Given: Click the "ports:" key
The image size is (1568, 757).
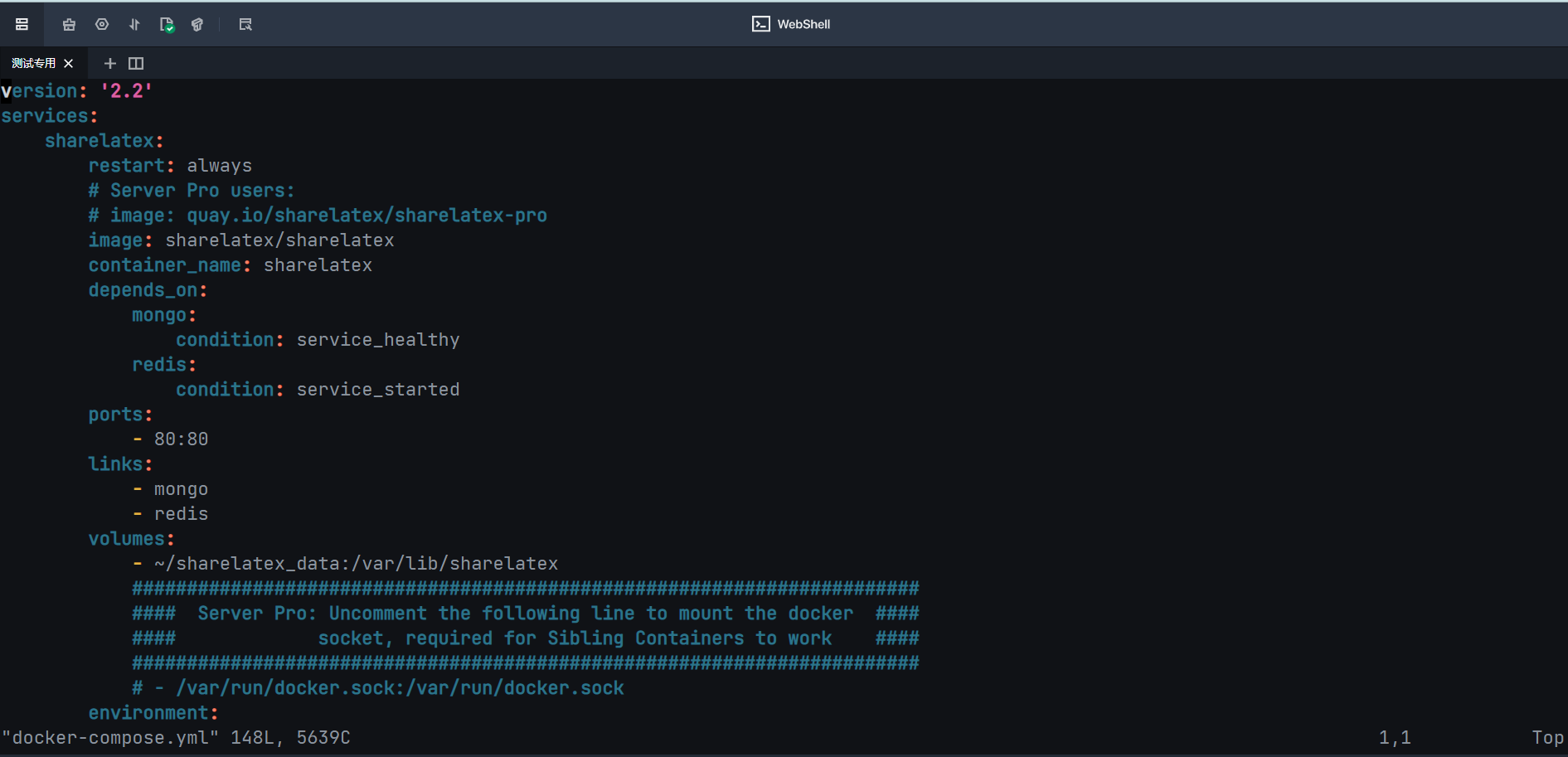Looking at the screenshot, I should (x=121, y=415).
